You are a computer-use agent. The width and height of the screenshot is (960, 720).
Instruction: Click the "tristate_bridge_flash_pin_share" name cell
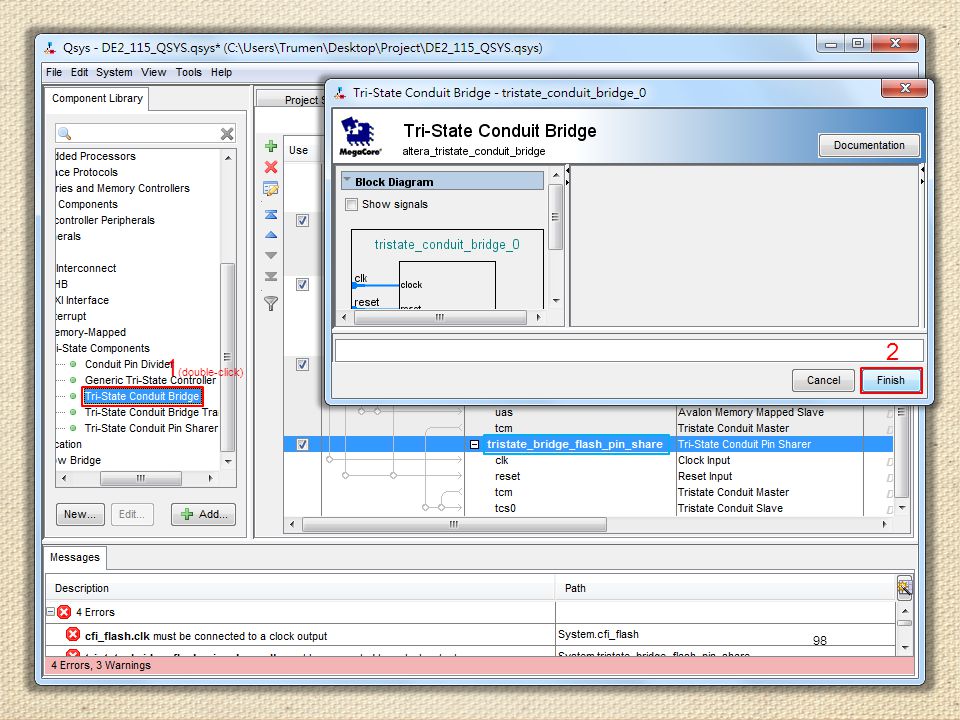575,444
